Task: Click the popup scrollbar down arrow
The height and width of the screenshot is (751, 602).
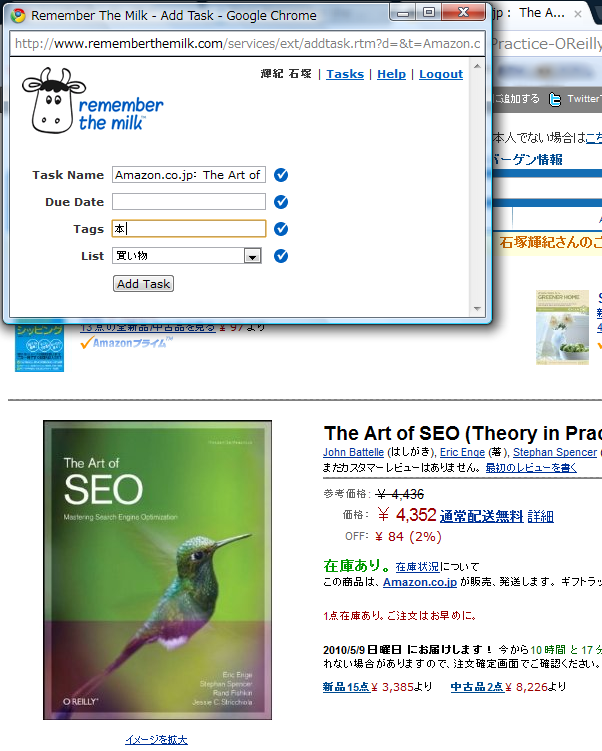Action: coord(477,309)
